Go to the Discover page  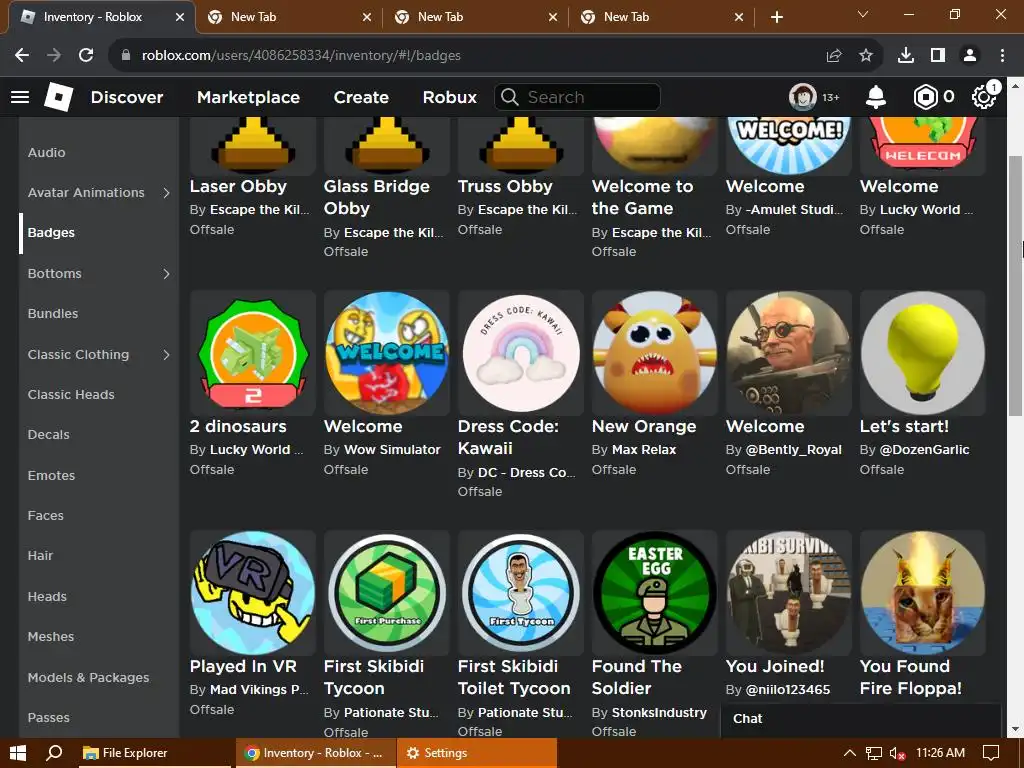tap(127, 97)
